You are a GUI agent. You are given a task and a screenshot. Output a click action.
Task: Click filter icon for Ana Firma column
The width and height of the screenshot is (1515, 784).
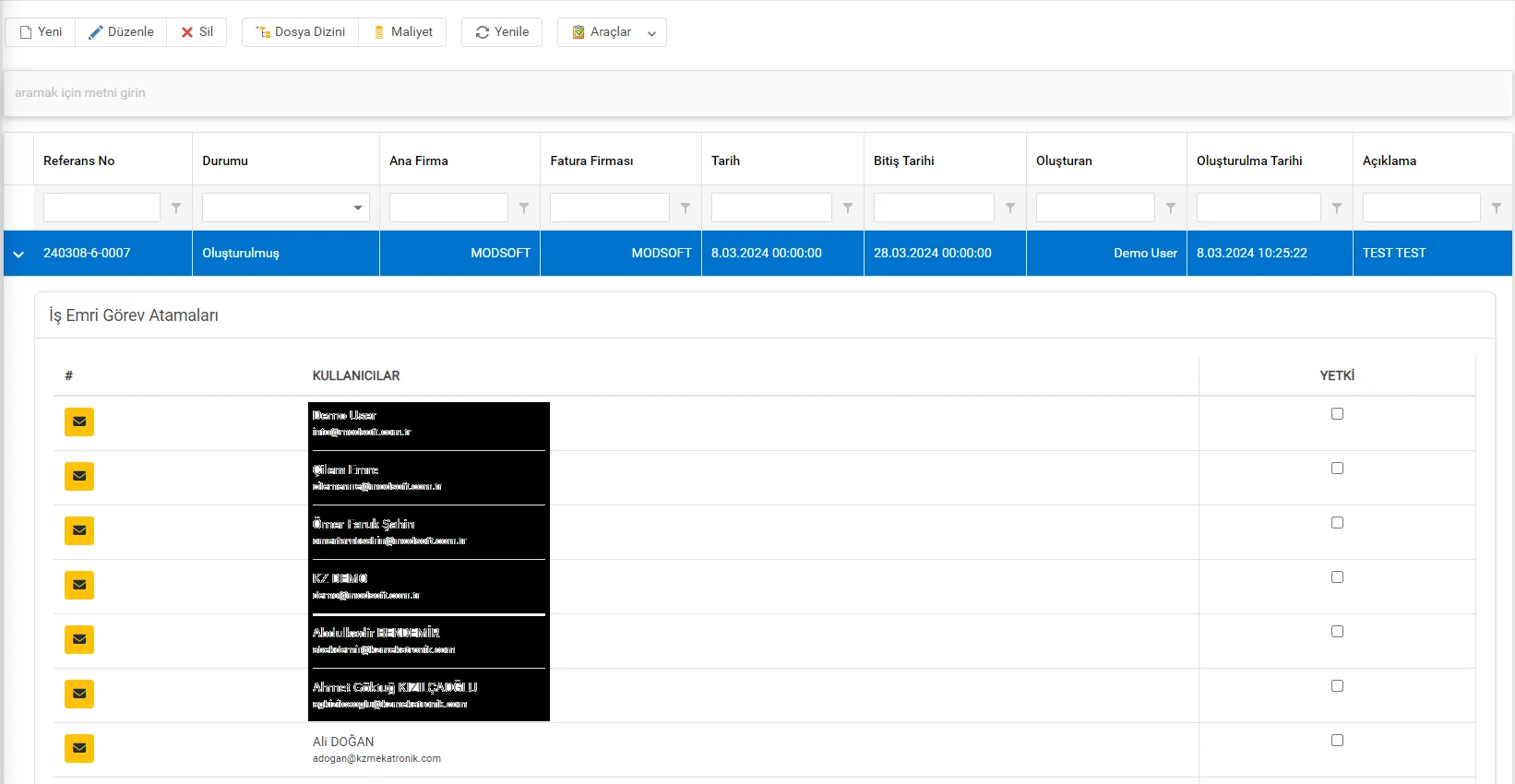click(524, 208)
